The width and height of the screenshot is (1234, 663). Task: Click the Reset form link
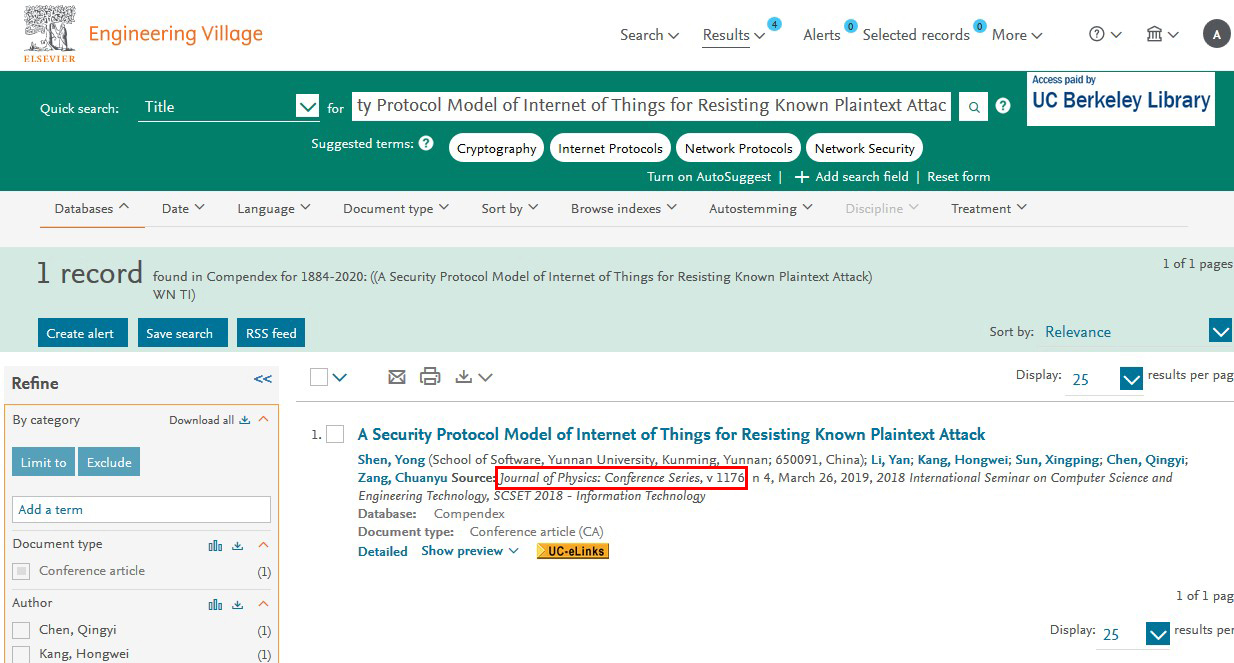tap(958, 177)
